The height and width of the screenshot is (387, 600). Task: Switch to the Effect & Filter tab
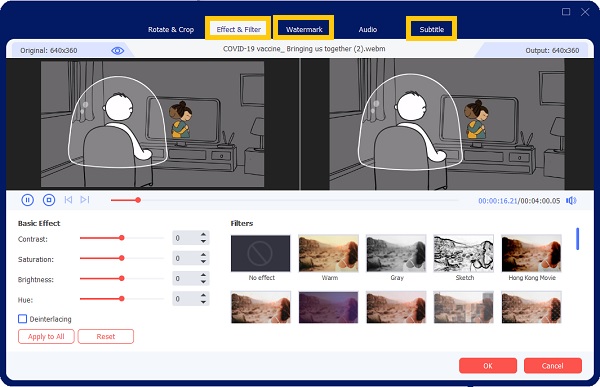[238, 29]
